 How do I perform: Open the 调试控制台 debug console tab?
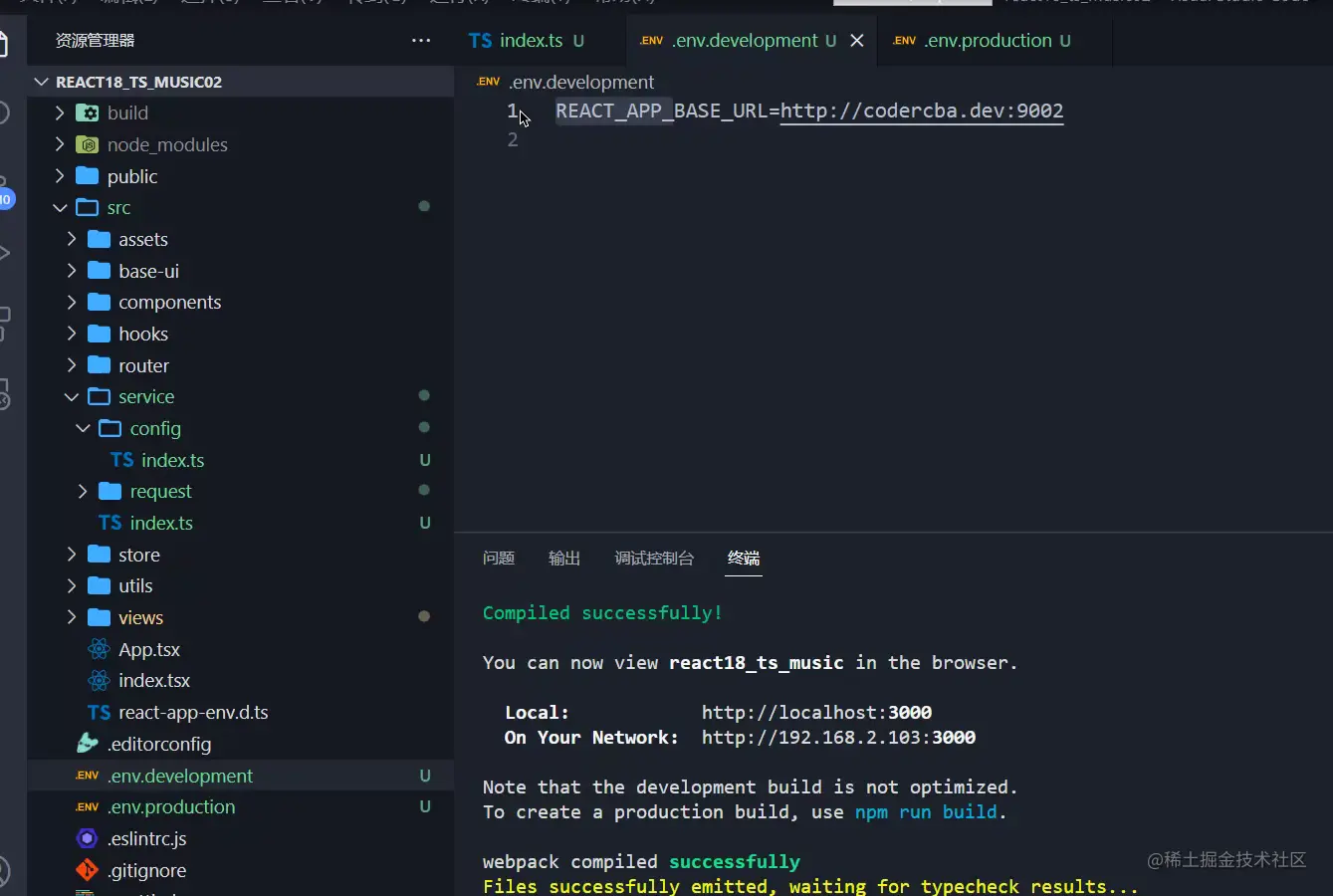tap(654, 559)
